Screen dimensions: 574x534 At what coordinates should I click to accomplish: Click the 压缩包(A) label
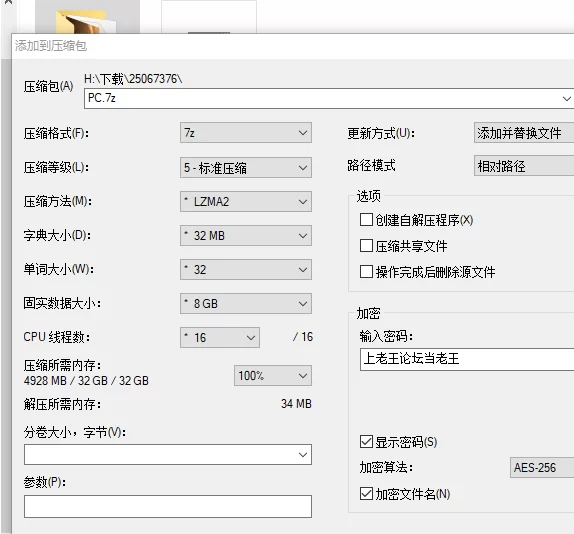tap(48, 87)
